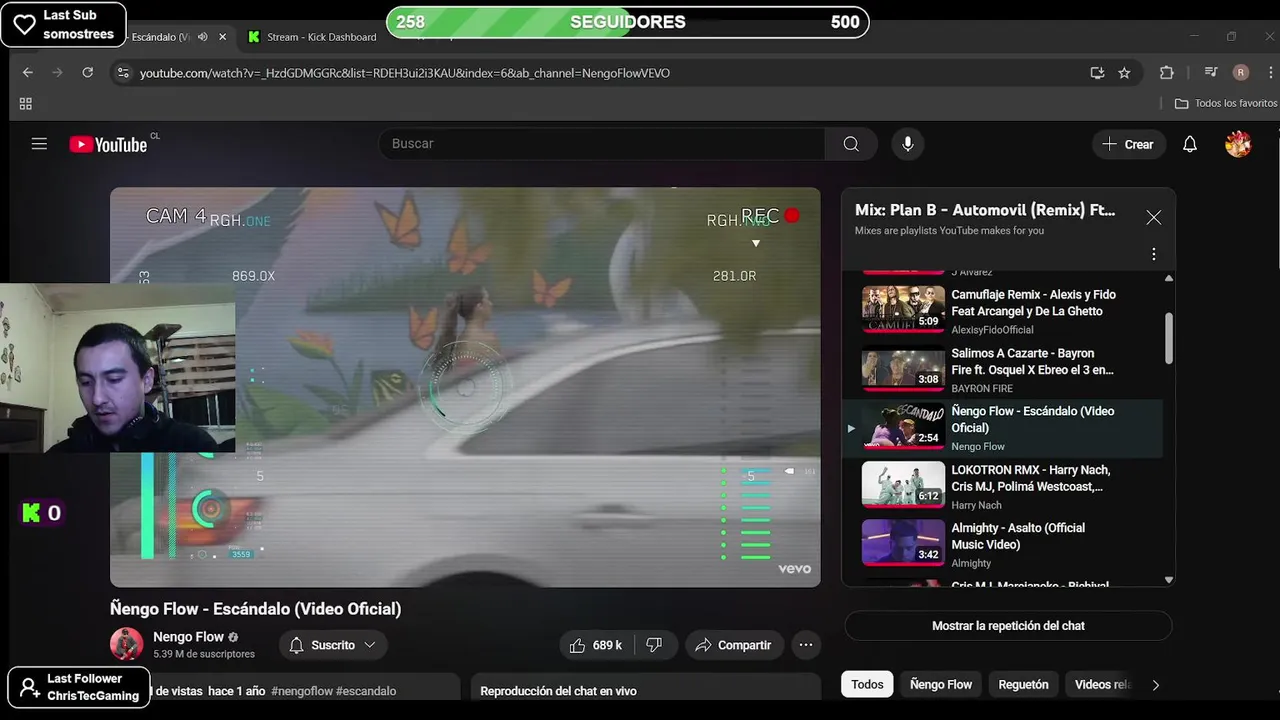The width and height of the screenshot is (1280, 720).
Task: Click the vevo logo in the video
Action: [794, 569]
